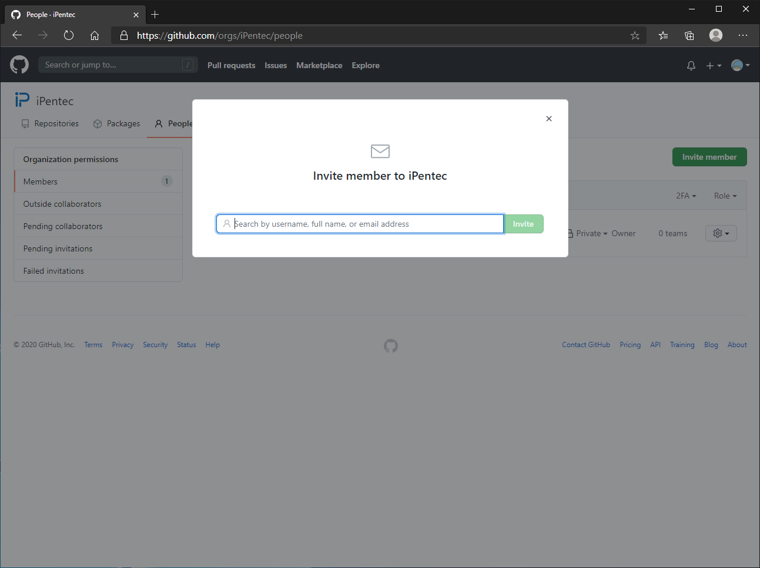Open the Training footer link
The width and height of the screenshot is (760, 568).
[682, 345]
